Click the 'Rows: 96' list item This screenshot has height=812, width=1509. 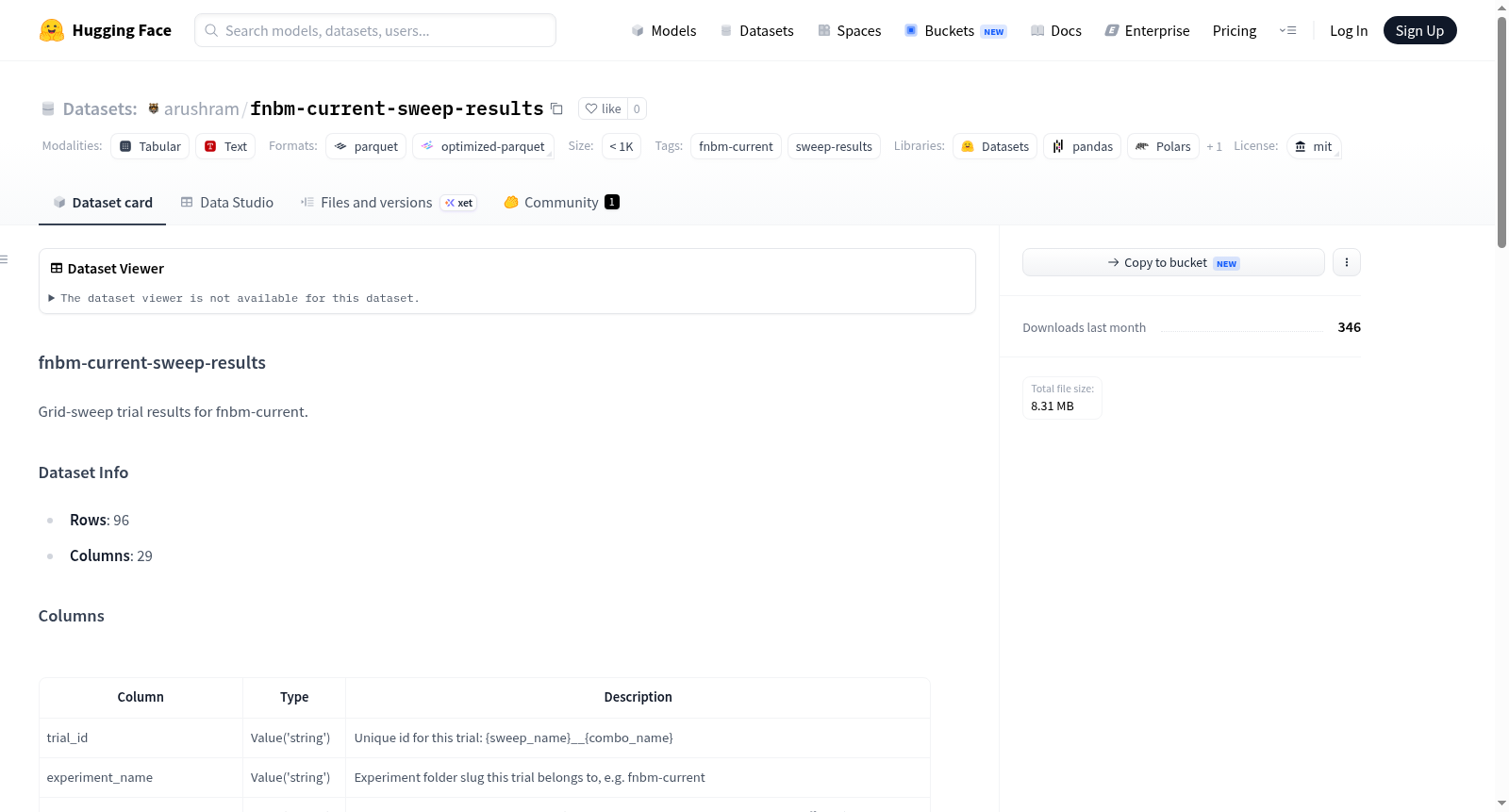99,520
